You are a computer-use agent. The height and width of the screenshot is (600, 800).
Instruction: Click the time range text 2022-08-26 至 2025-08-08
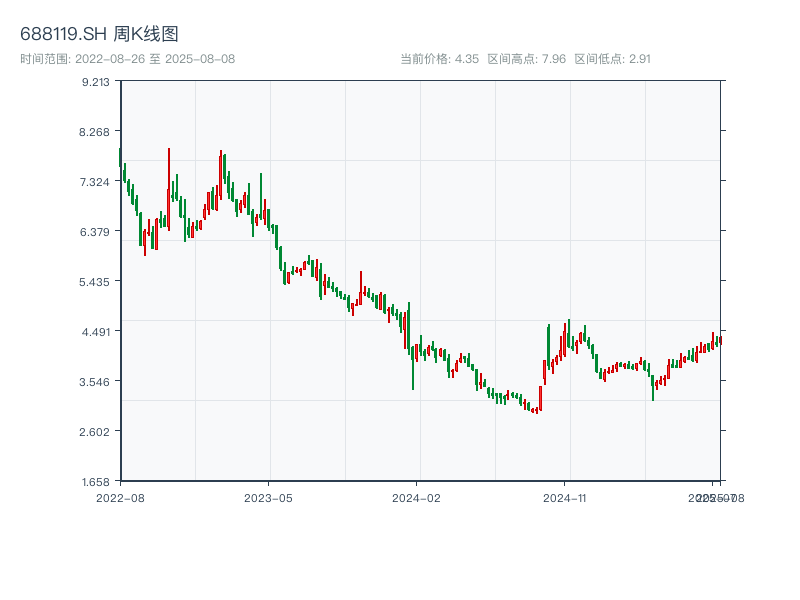(x=127, y=59)
